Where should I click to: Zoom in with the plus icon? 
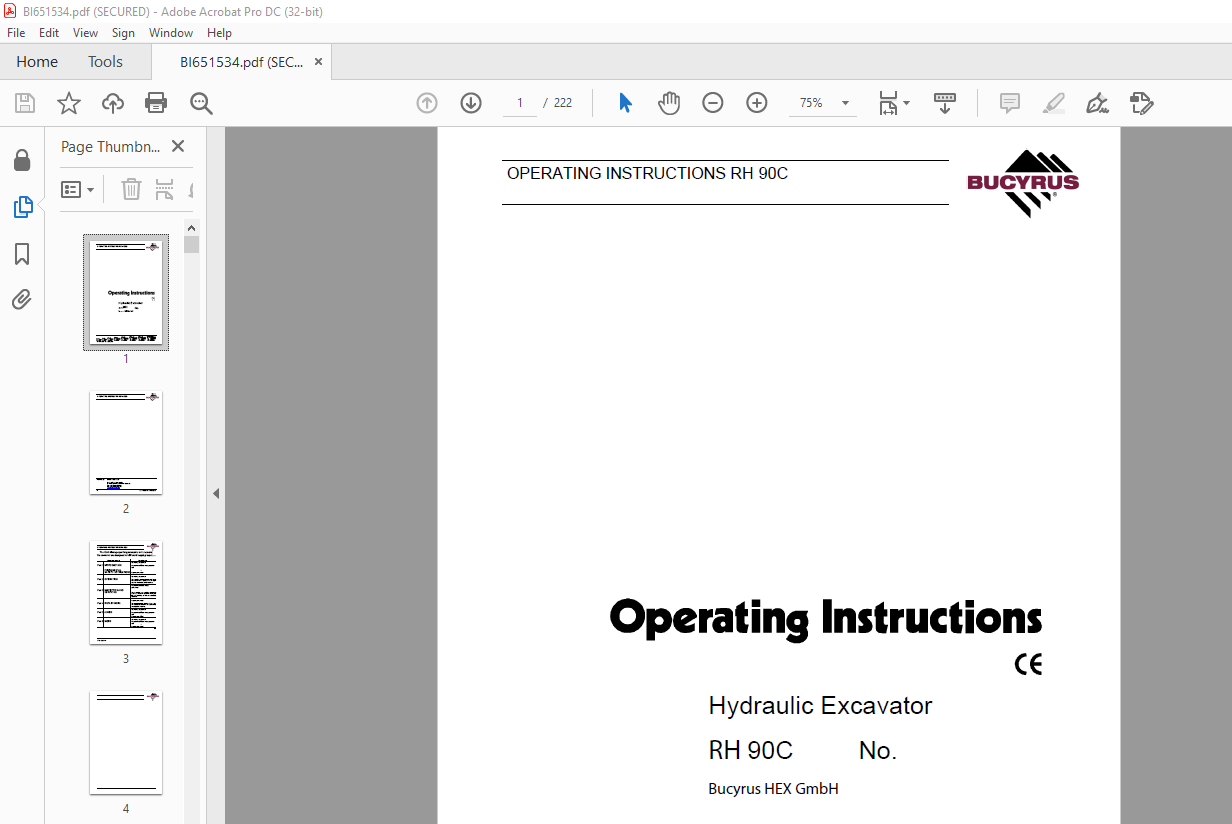click(757, 103)
